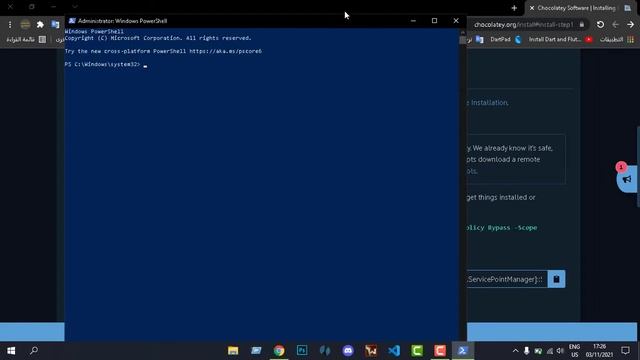Viewport: 640px width, 360px height.
Task: Close the Chocolatey Software tab
Action: (x=532, y=8)
